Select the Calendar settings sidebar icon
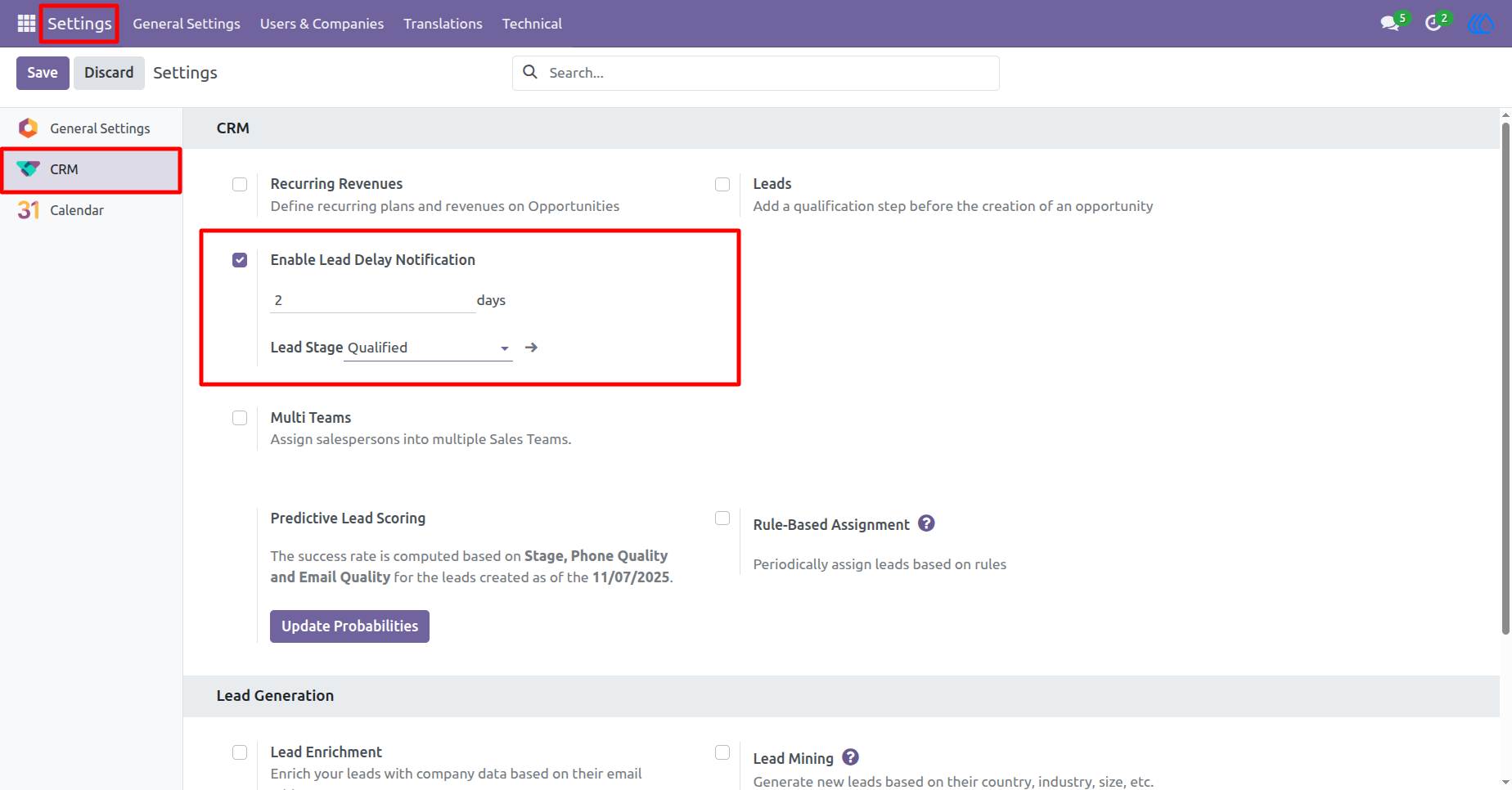The height and width of the screenshot is (790, 1512). 29,210
